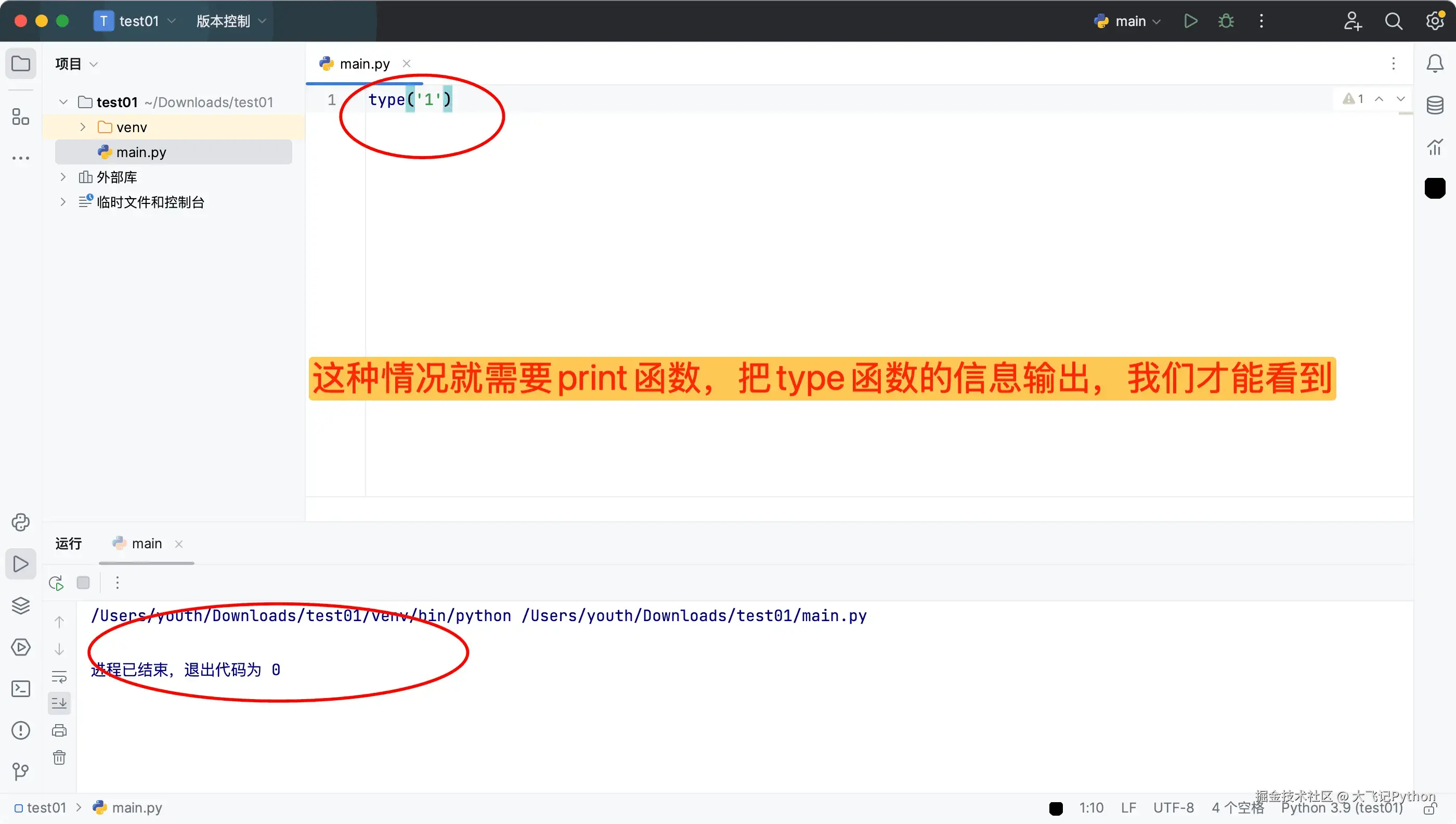
Task: Open the Notifications bell panel
Action: point(1435,63)
